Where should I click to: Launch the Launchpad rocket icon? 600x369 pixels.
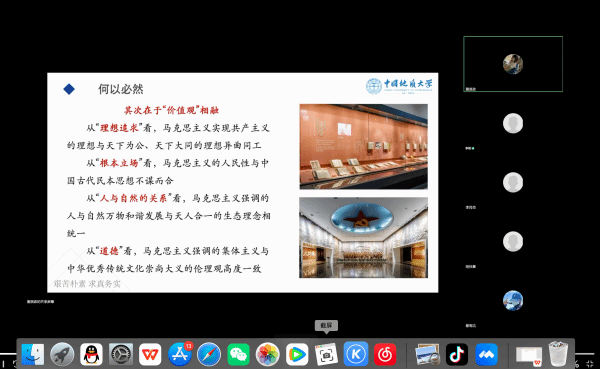(x=62, y=354)
